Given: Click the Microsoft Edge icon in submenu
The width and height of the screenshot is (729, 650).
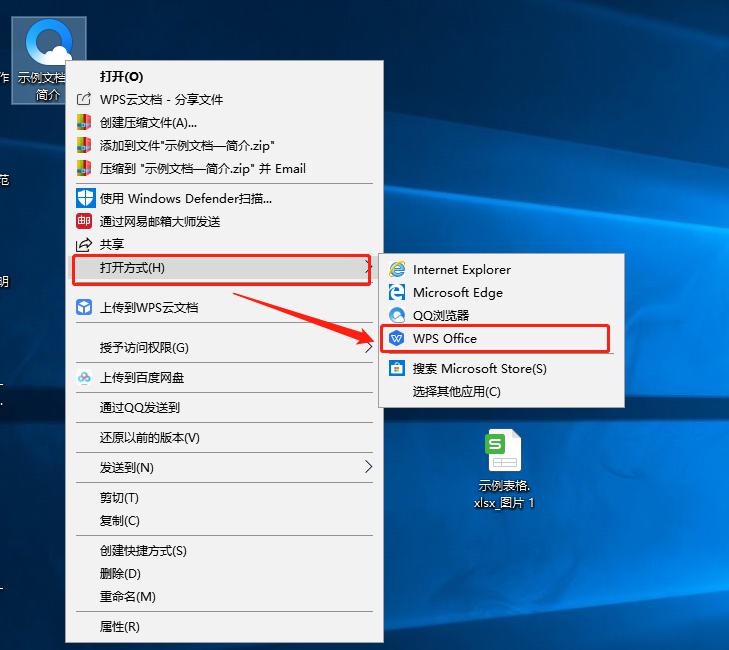Looking at the screenshot, I should click(397, 292).
